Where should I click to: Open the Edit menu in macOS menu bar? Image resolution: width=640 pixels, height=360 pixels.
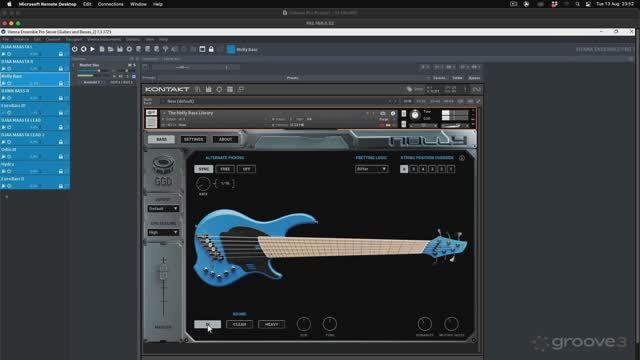pyautogui.click(x=87, y=4)
